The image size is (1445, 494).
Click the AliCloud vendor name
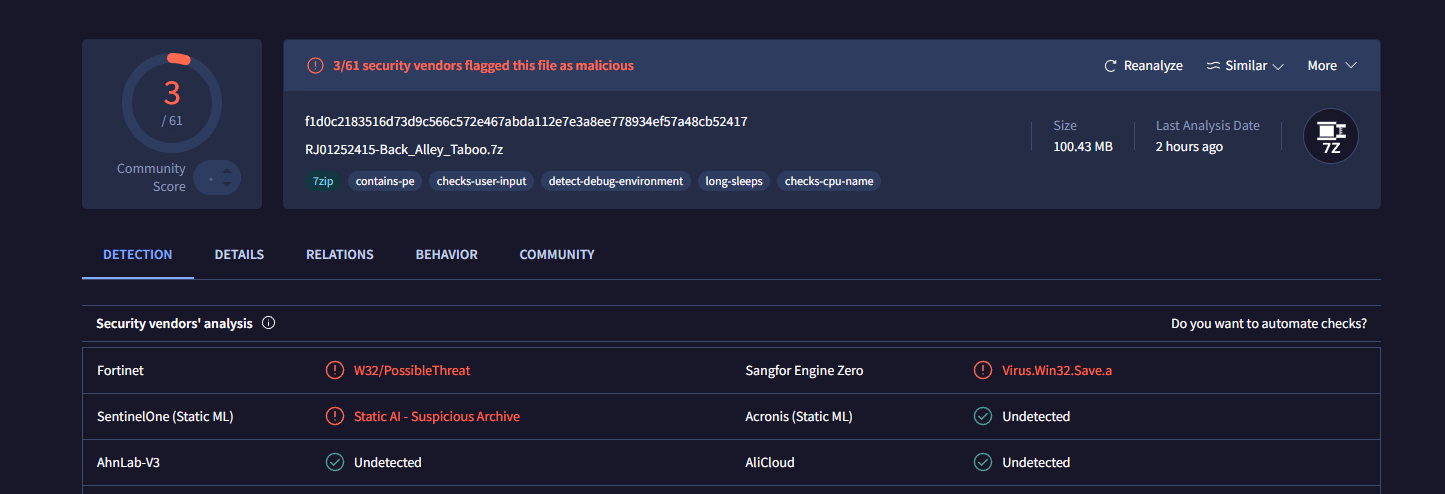[x=770, y=462]
